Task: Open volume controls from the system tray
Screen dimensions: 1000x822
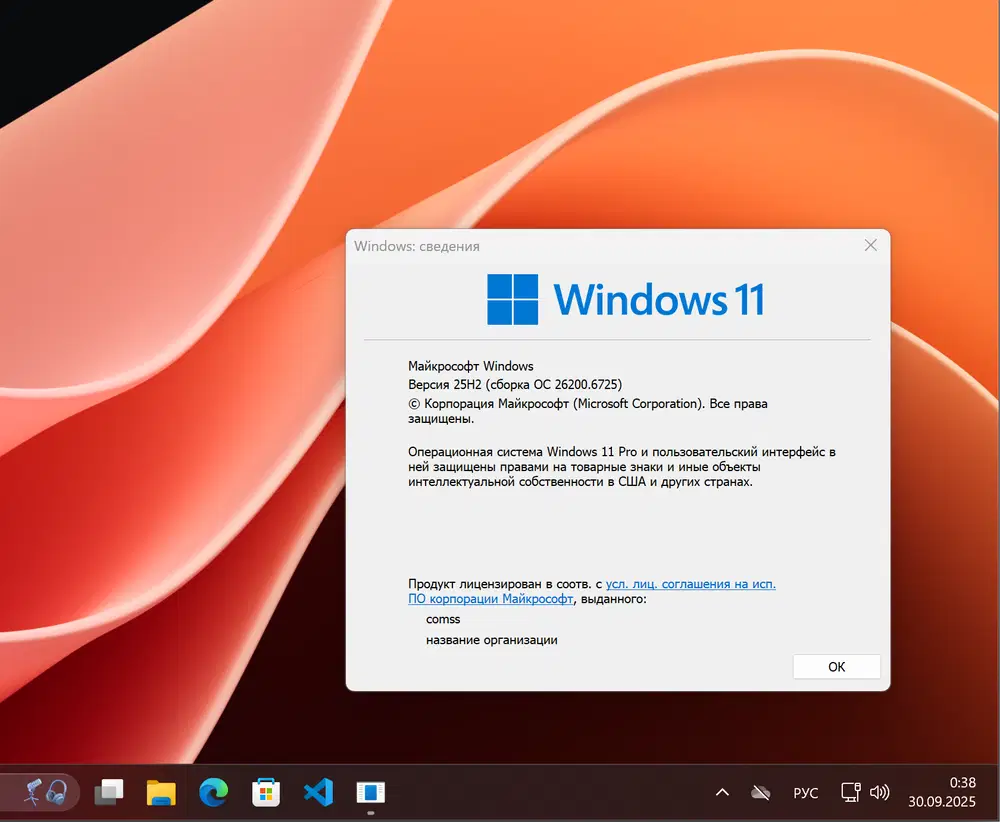Action: coord(881,791)
